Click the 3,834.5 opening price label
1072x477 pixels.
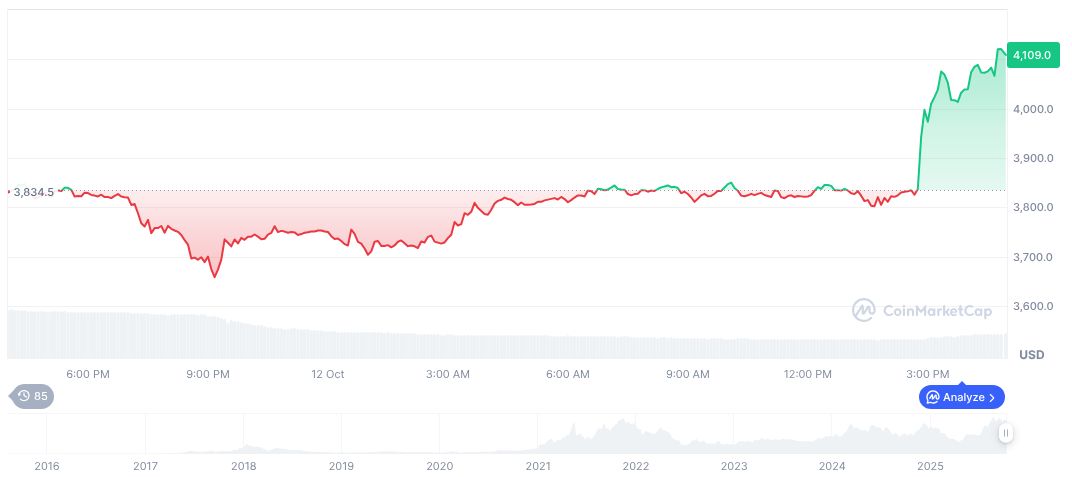click(33, 191)
